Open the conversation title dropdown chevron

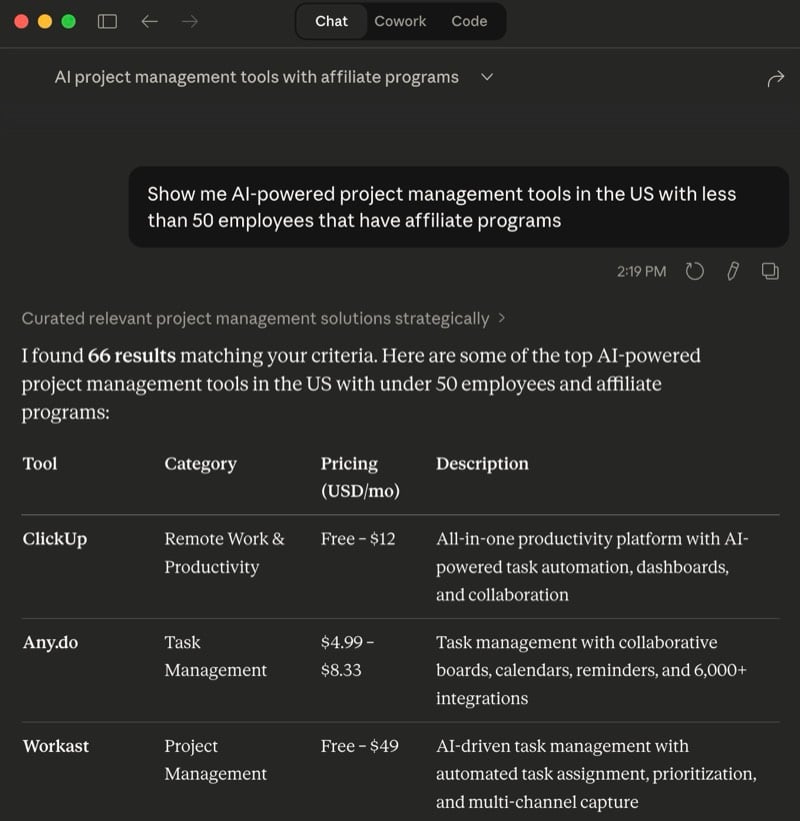click(487, 77)
